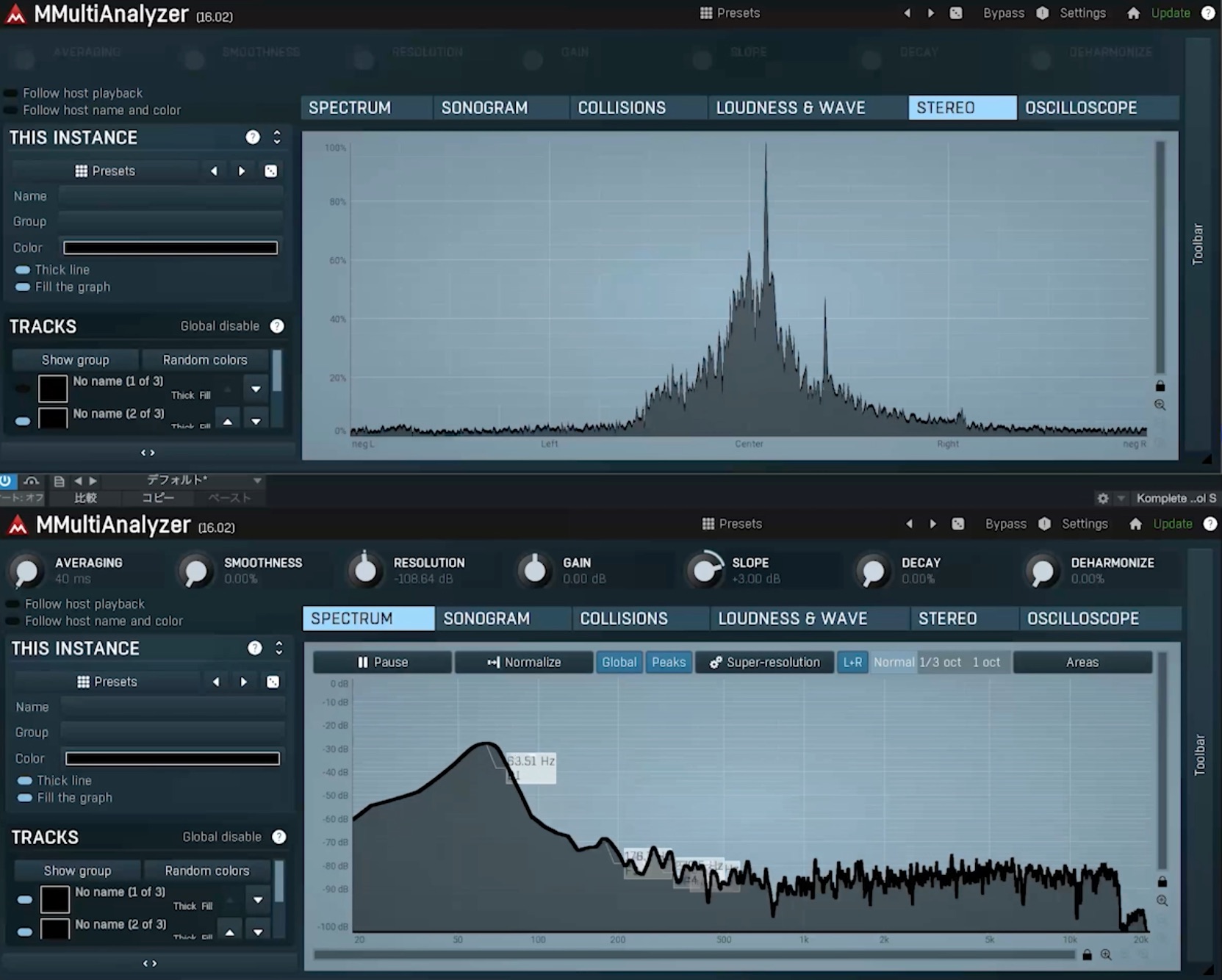This screenshot has height=980, width=1222.
Task: Click the Color swatch bar in the upper instance panel
Action: click(170, 248)
